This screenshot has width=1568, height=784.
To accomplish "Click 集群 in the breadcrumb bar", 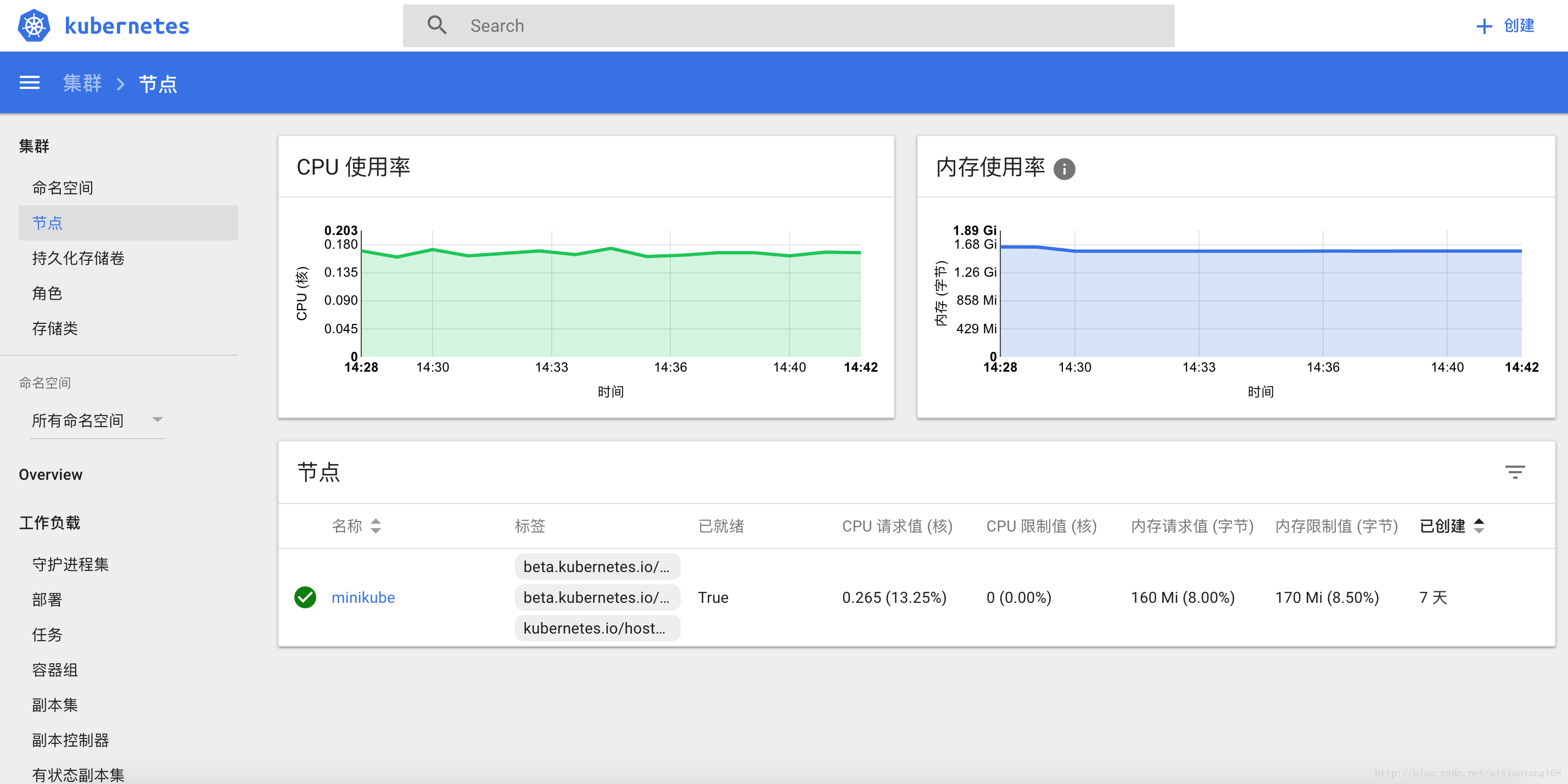I will point(82,83).
